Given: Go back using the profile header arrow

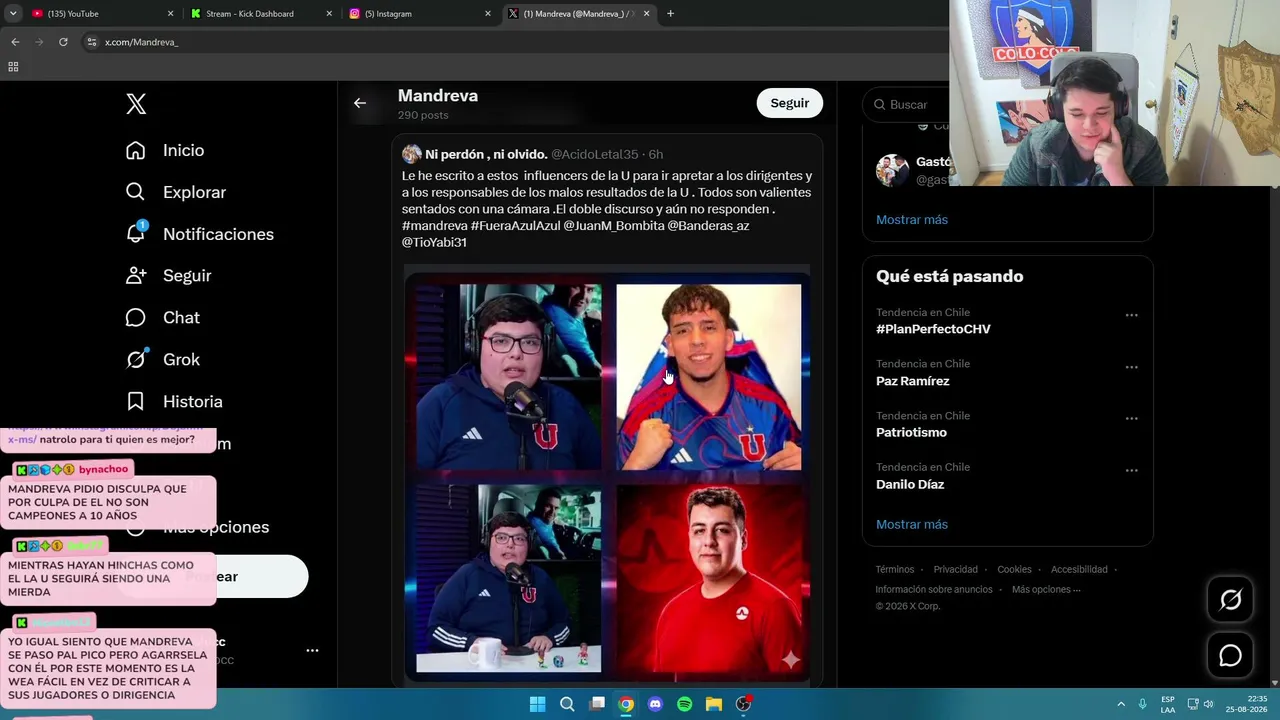Looking at the screenshot, I should (x=360, y=103).
